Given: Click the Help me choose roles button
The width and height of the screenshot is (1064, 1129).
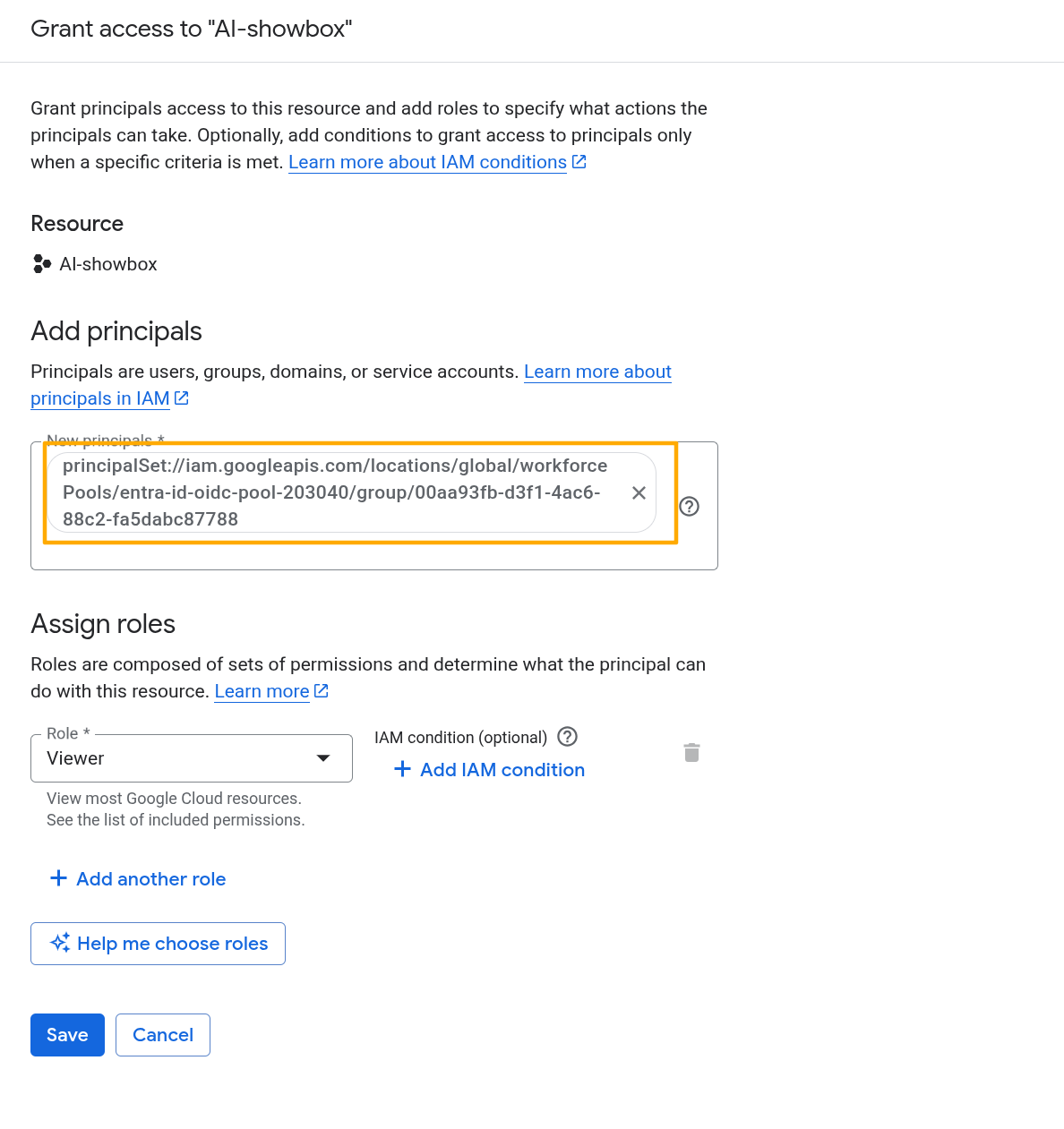Looking at the screenshot, I should (x=158, y=943).
